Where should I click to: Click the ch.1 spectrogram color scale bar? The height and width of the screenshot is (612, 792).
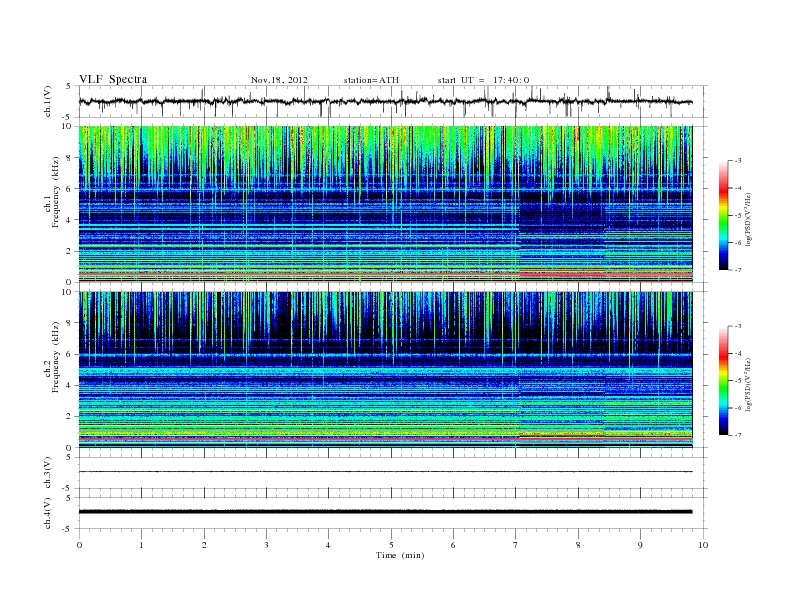723,215
